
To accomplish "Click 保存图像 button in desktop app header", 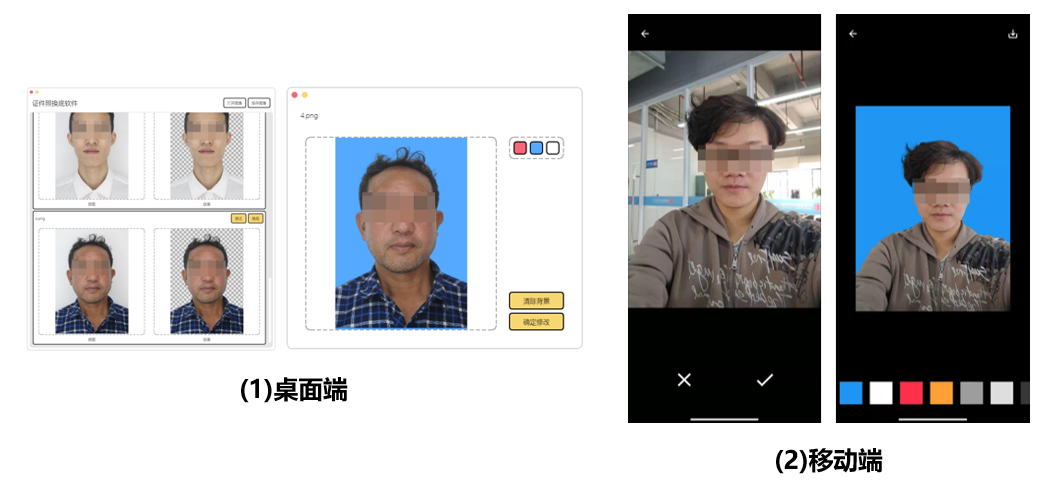I will tap(258, 102).
